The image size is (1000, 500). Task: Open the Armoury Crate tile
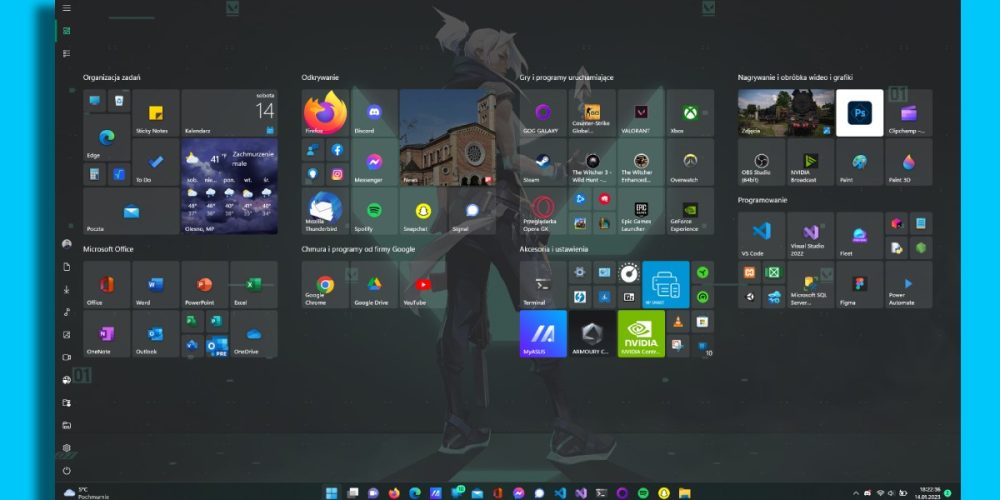point(592,334)
